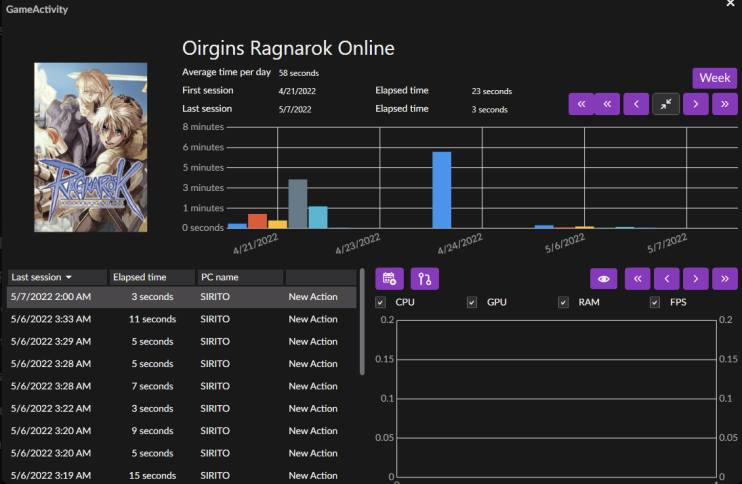Click the branch/merge icon button beside the calendar button

(424, 279)
